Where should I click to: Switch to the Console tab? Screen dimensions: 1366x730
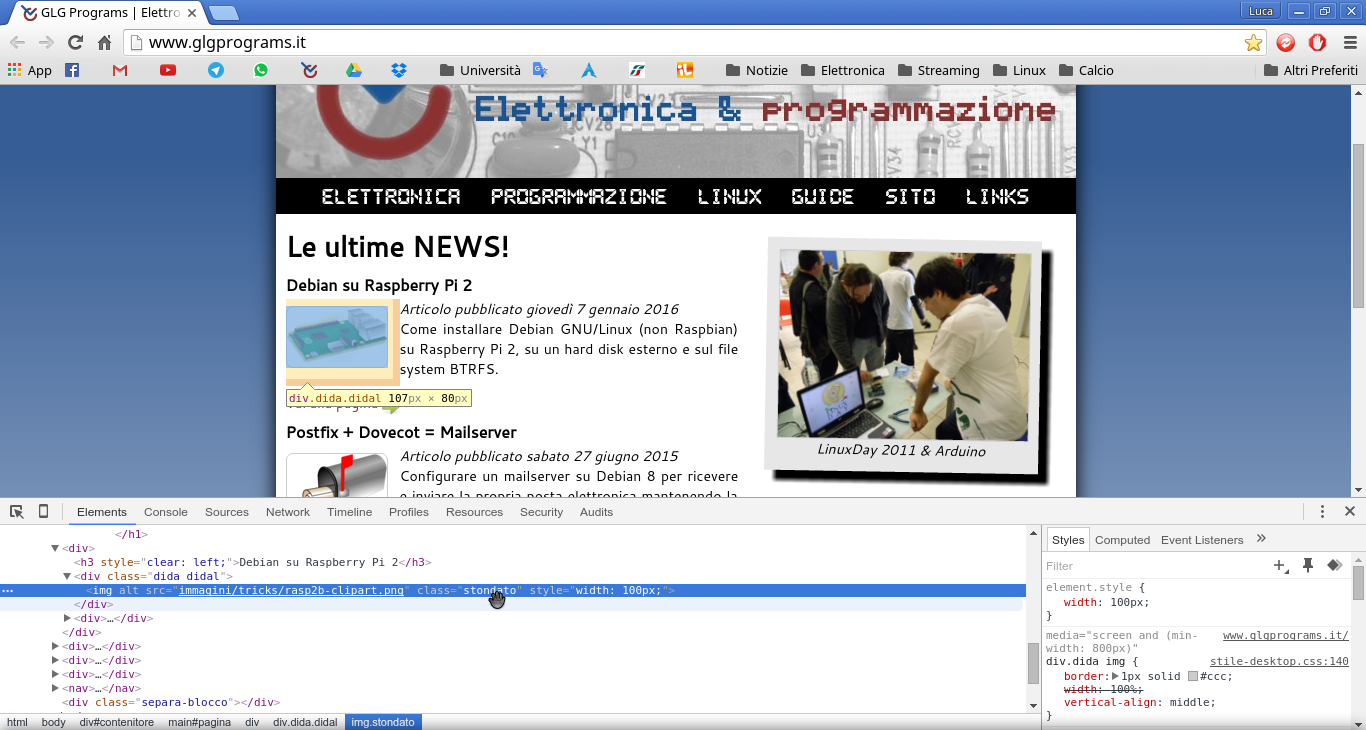tap(165, 511)
